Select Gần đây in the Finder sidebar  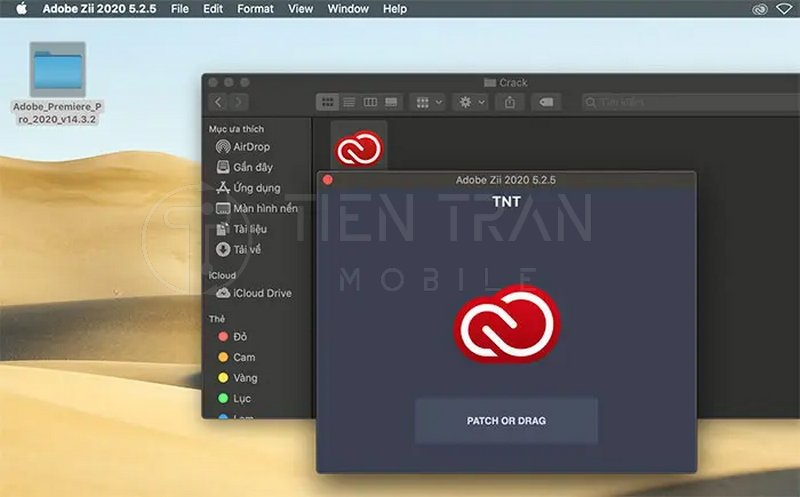click(x=244, y=167)
